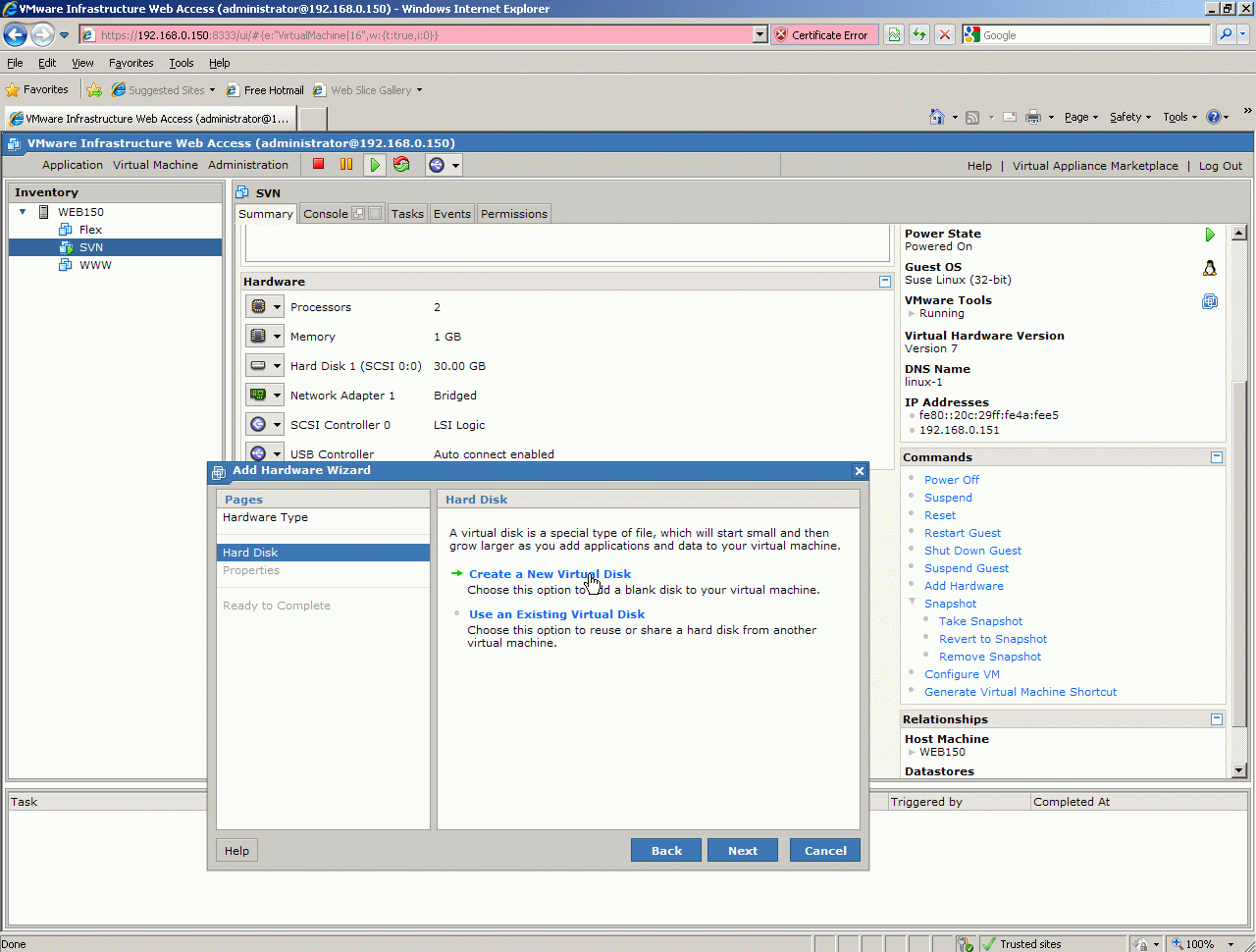Viewport: 1256px width, 952px height.
Task: Click the Guest OS Linux penguin icon
Action: pyautogui.click(x=1210, y=268)
